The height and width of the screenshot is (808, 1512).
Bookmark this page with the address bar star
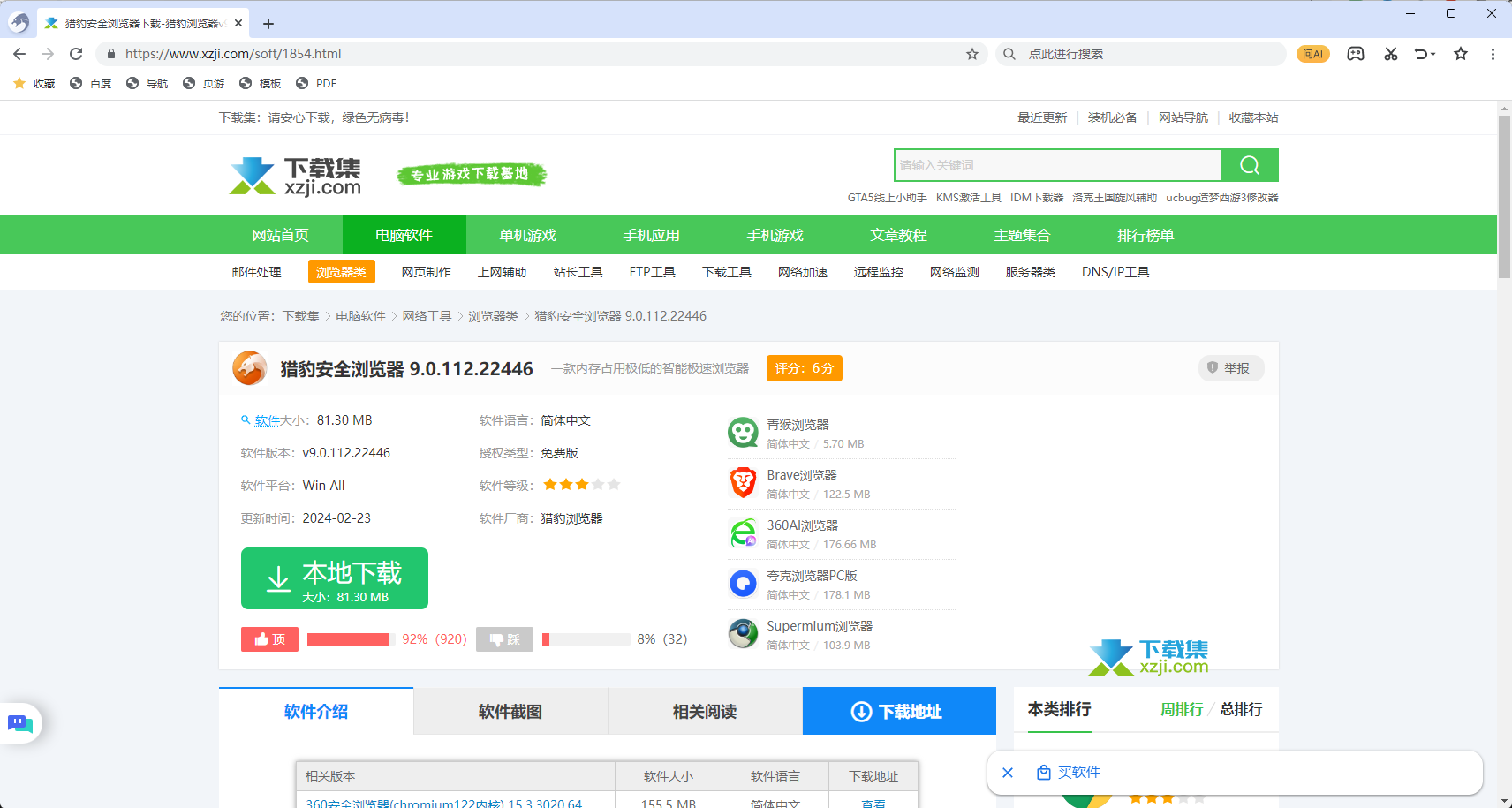(x=972, y=54)
